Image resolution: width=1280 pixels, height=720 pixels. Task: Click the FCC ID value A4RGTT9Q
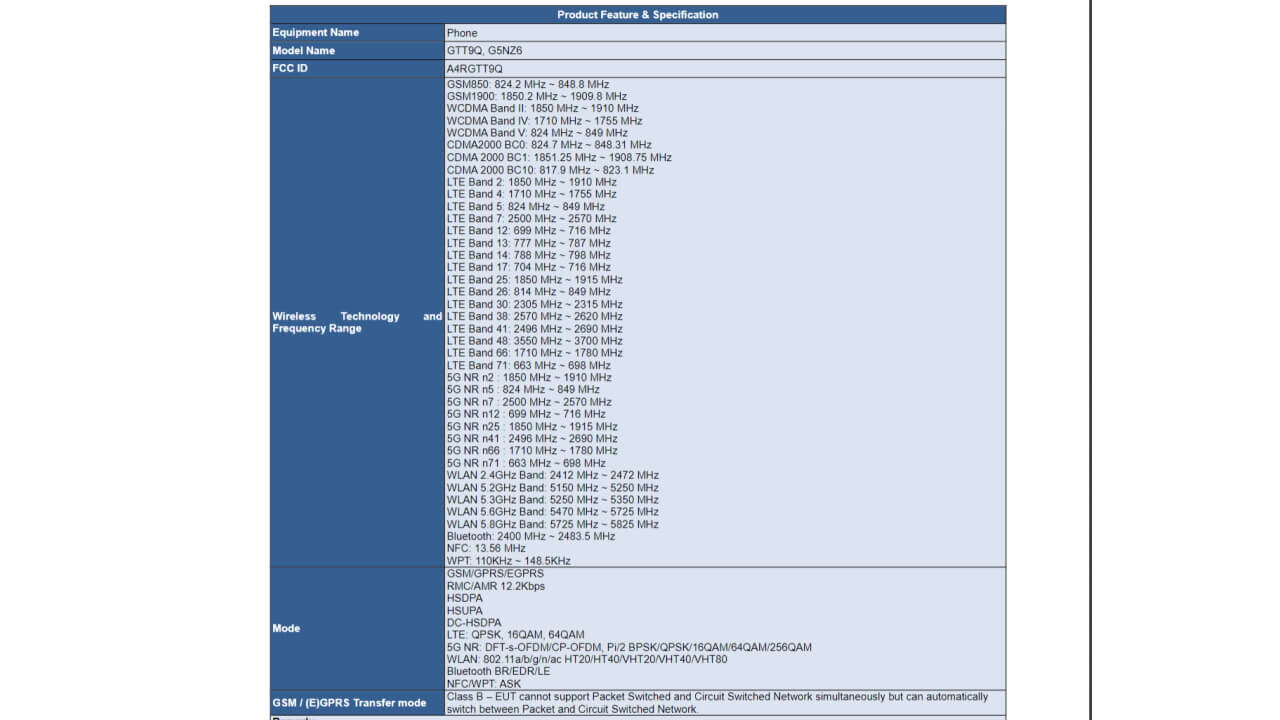click(x=474, y=69)
